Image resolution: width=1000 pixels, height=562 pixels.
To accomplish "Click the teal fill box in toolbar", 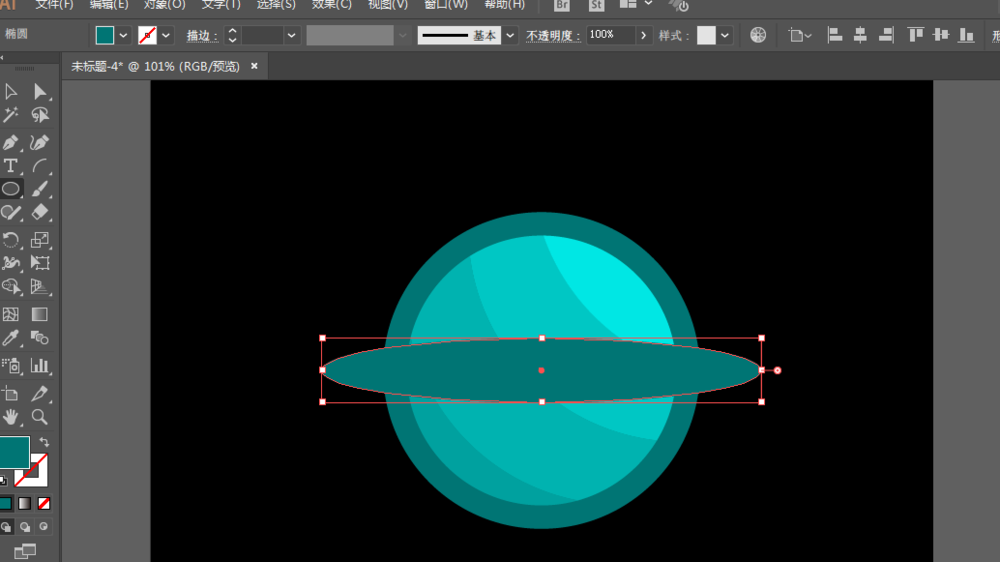I will [14, 452].
